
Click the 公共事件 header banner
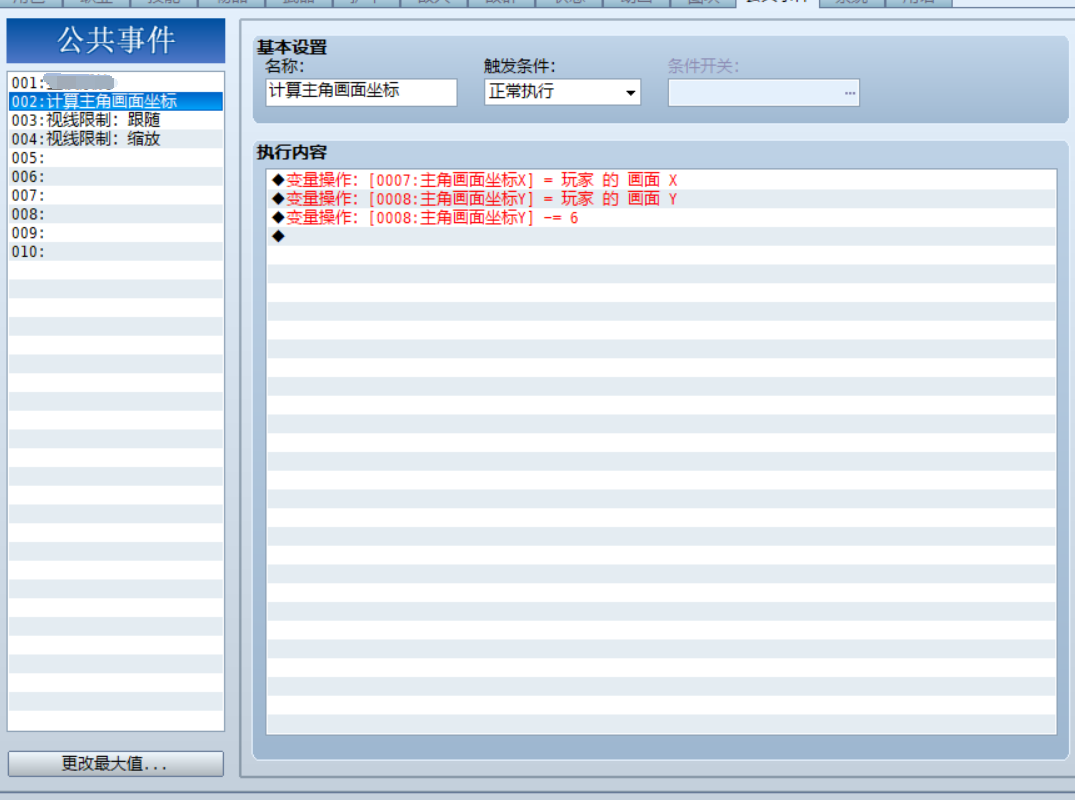coord(116,40)
